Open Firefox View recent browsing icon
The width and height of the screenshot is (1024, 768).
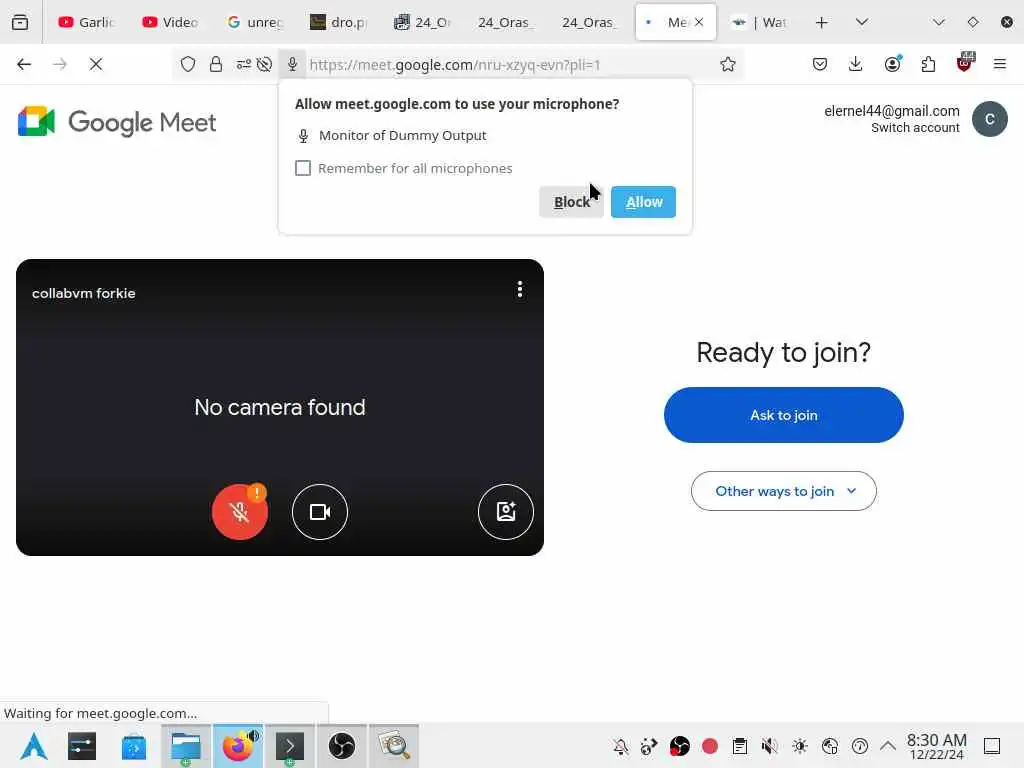point(20,22)
